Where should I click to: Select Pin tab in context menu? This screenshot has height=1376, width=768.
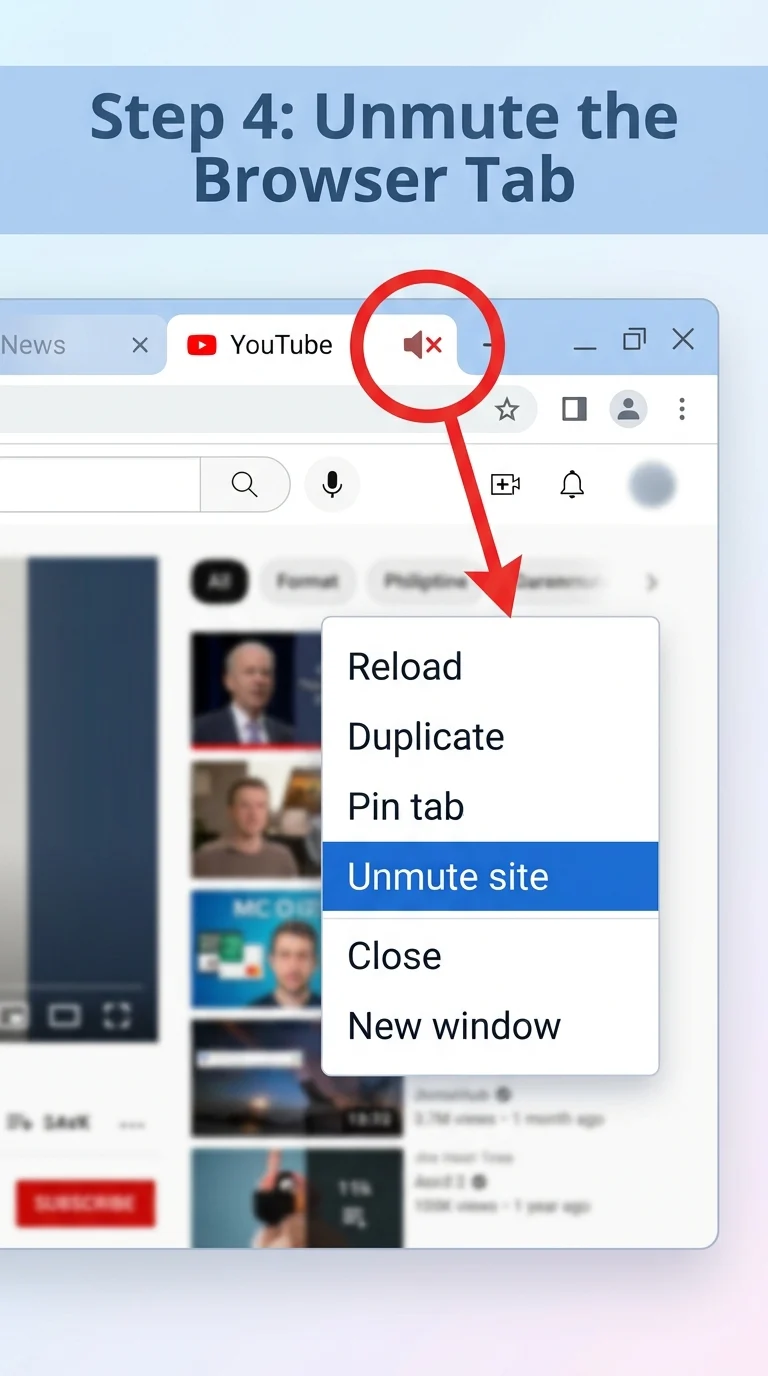[490, 807]
